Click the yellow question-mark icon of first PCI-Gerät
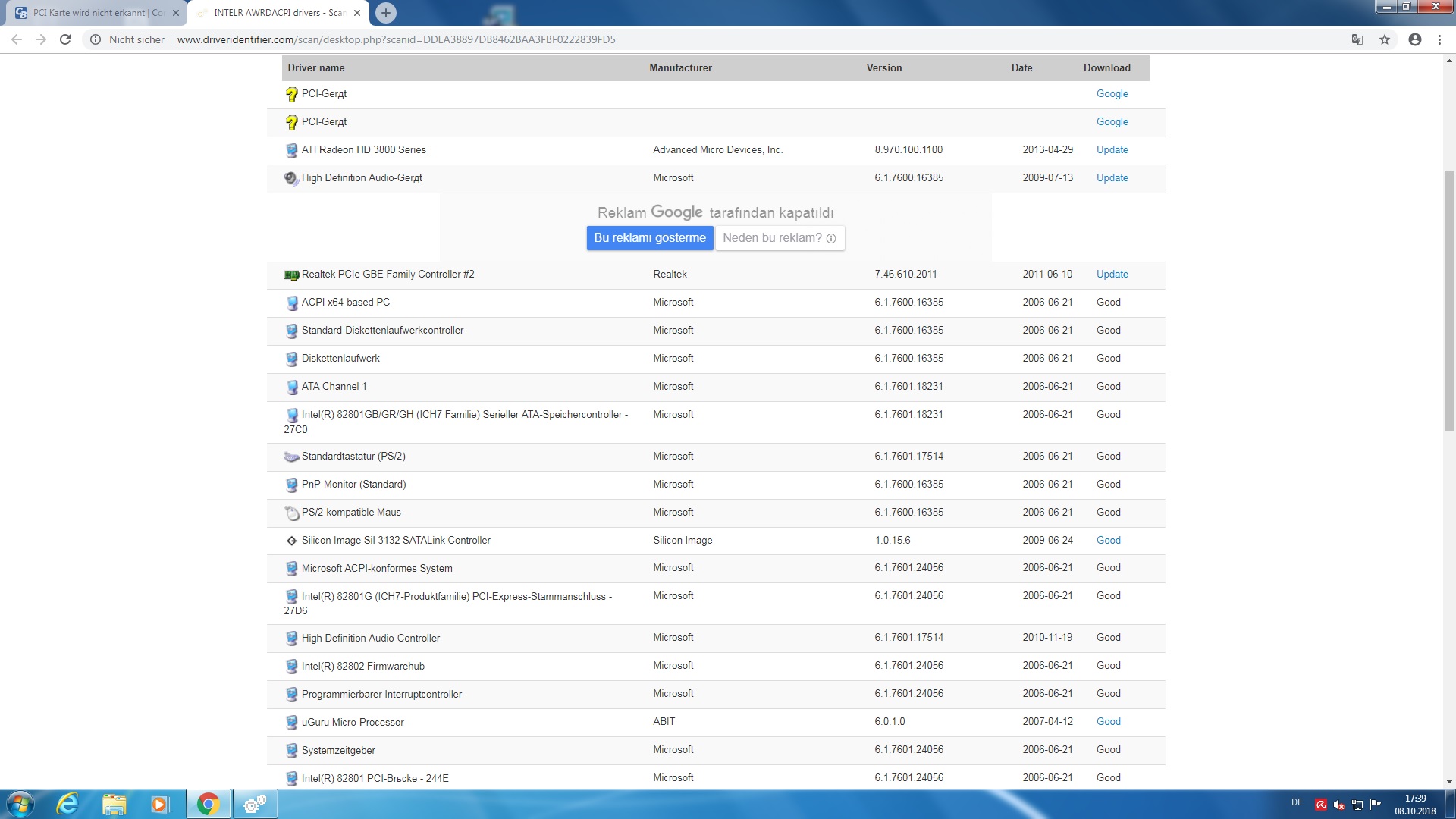1456x819 pixels. tap(291, 94)
